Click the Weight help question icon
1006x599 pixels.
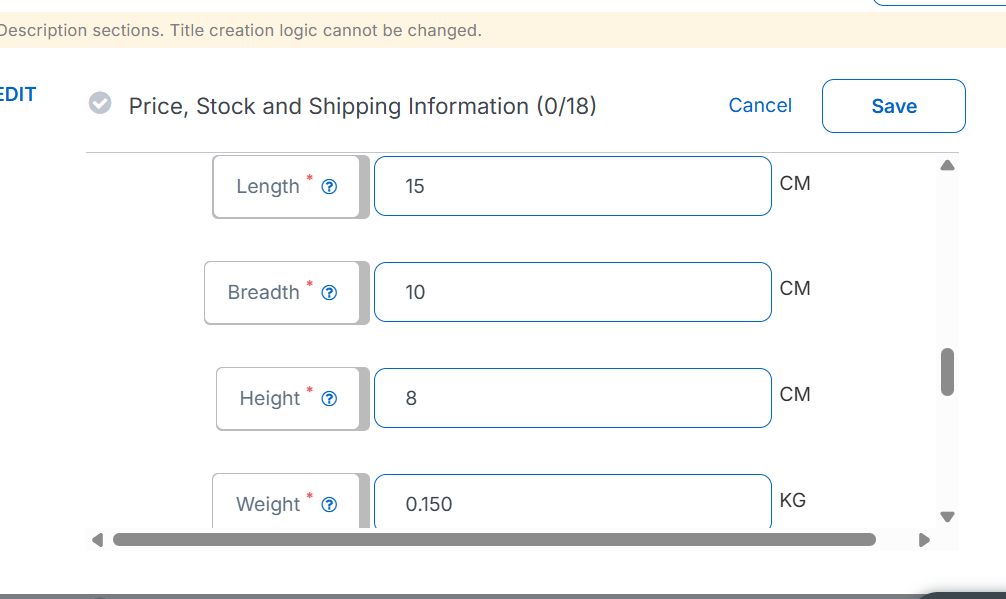tap(329, 505)
